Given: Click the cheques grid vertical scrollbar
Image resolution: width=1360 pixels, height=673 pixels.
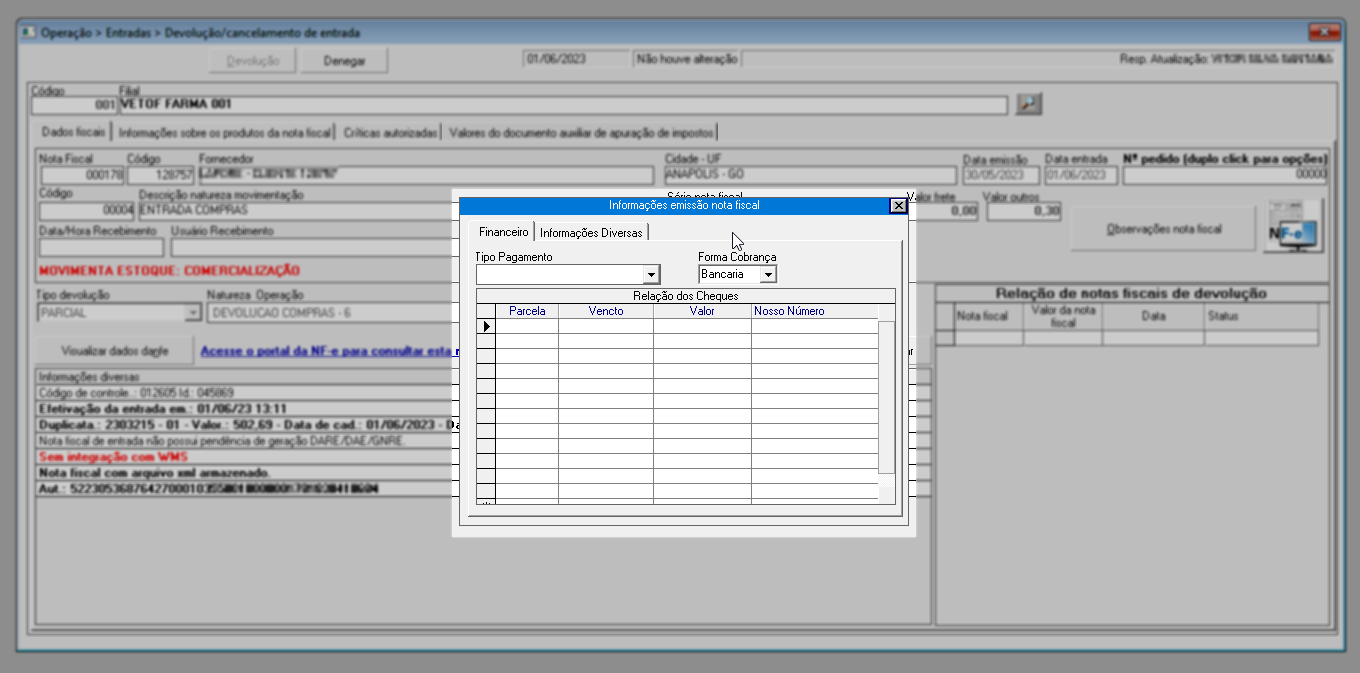Looking at the screenshot, I should [x=886, y=400].
